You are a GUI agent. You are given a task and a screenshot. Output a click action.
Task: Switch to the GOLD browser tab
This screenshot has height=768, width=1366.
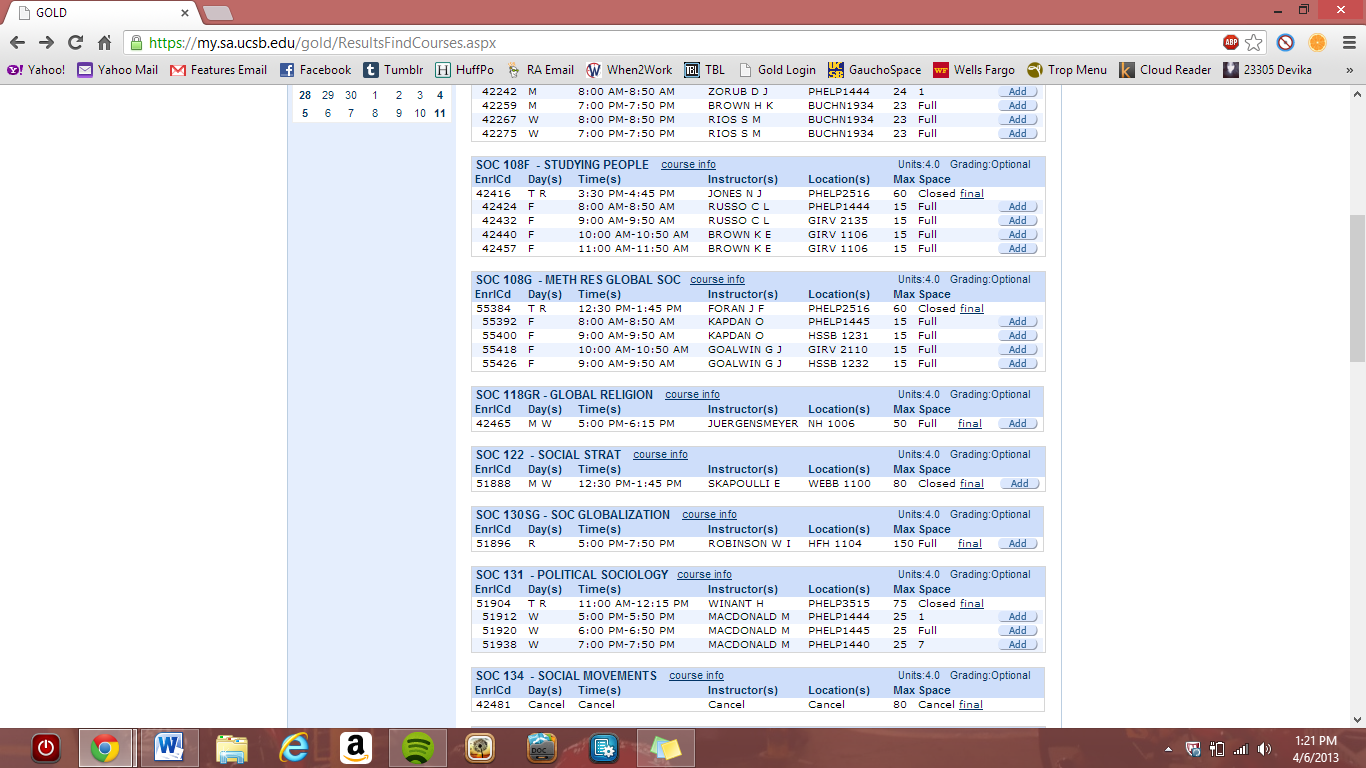click(100, 13)
